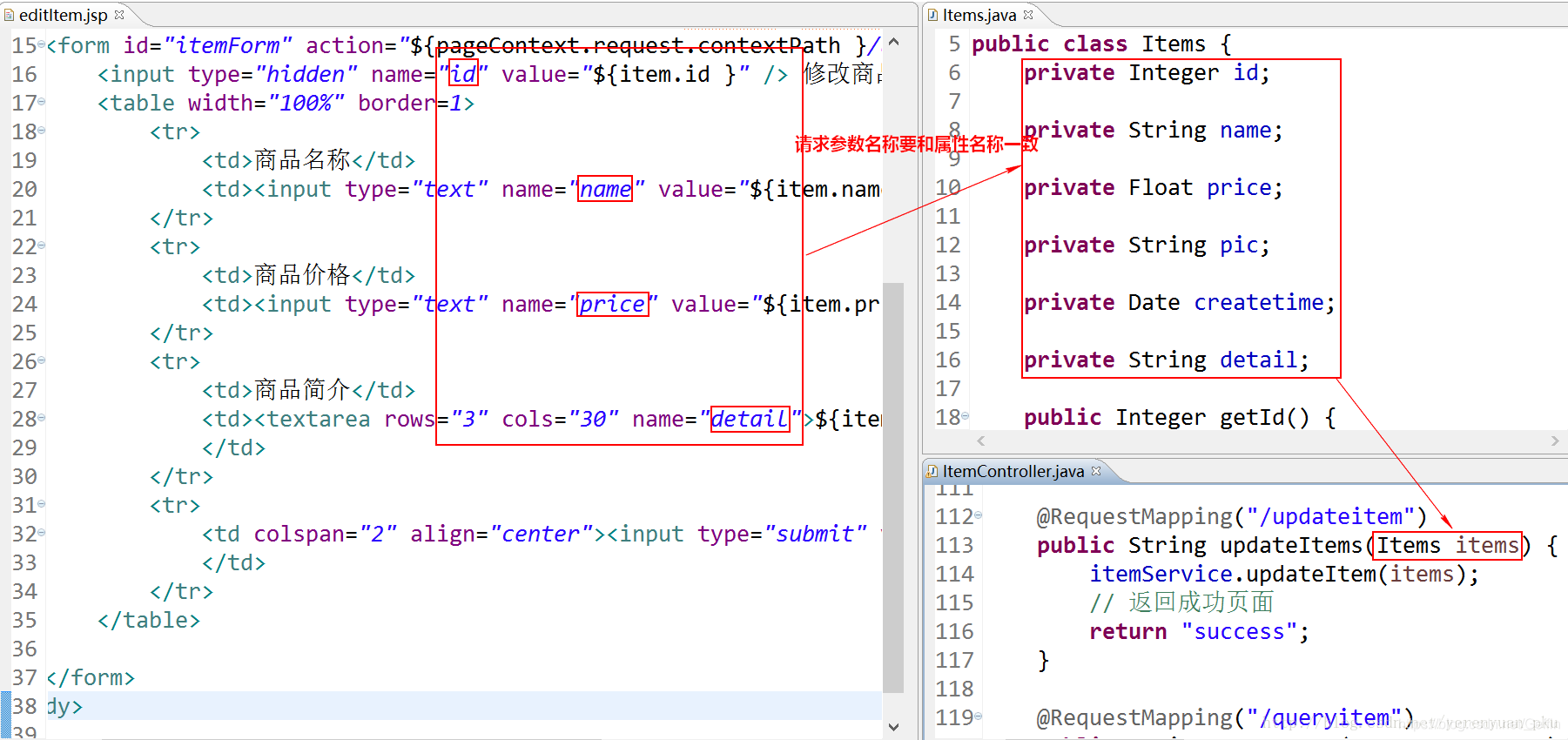The image size is (1568, 740).
Task: Activate the ItemController.java editor tab
Action: pyautogui.click(x=1013, y=471)
